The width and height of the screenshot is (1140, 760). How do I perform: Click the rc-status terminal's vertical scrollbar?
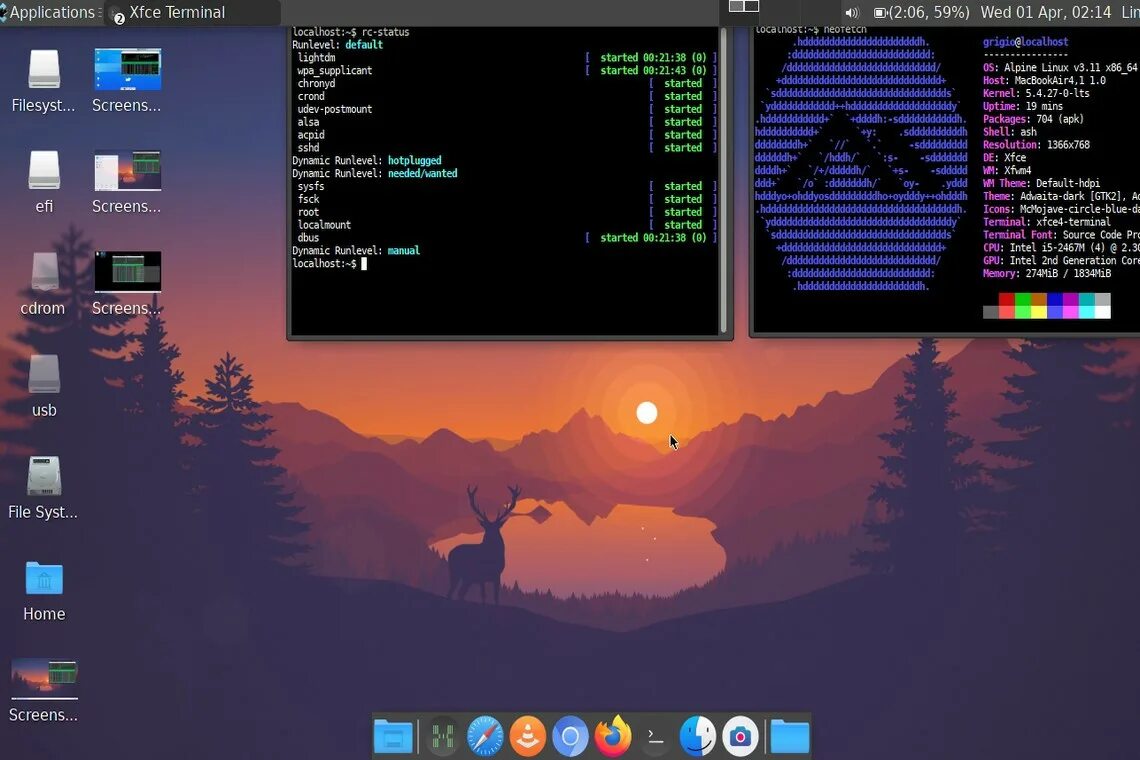click(723, 180)
